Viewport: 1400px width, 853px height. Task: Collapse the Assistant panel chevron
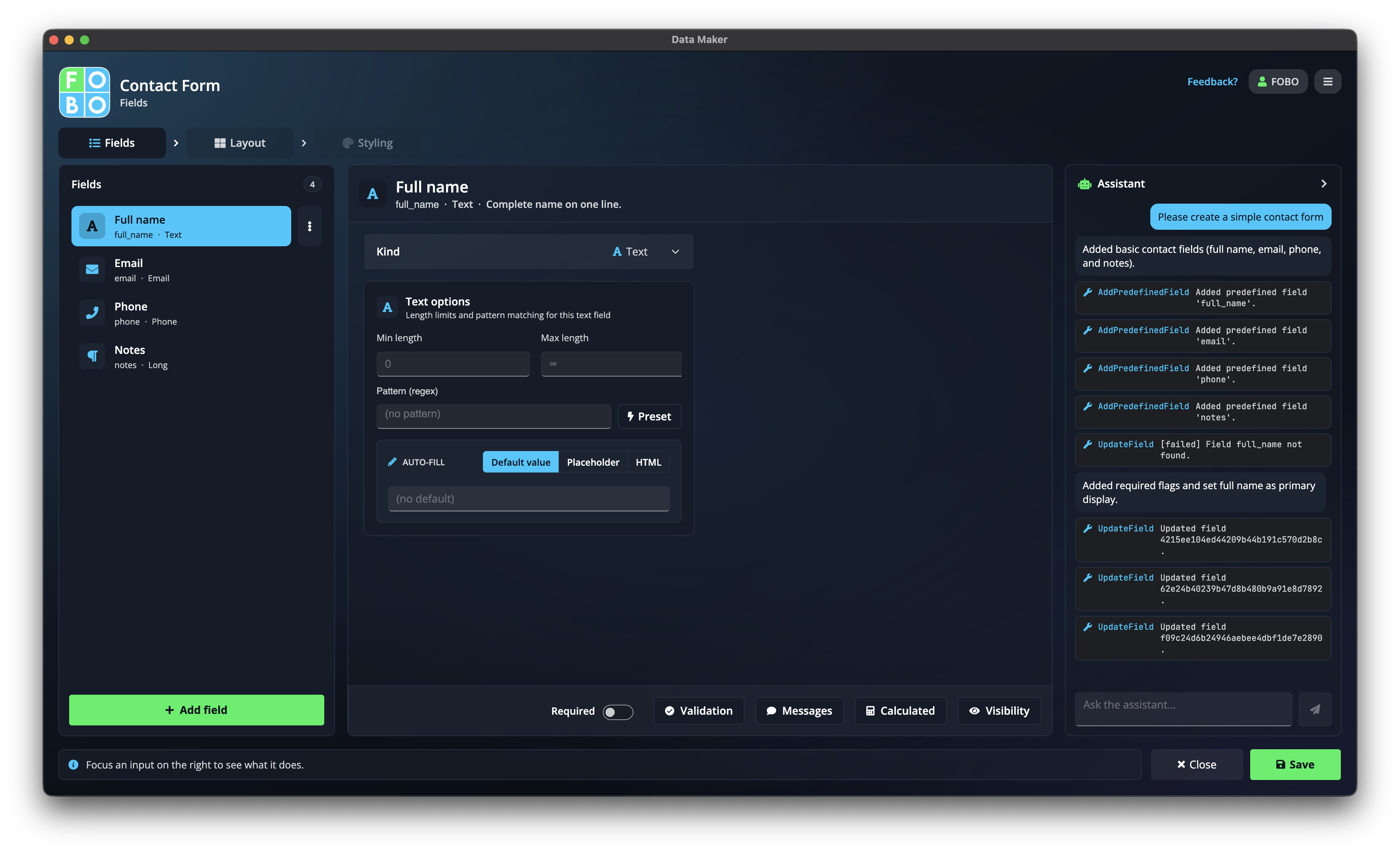pyautogui.click(x=1324, y=184)
